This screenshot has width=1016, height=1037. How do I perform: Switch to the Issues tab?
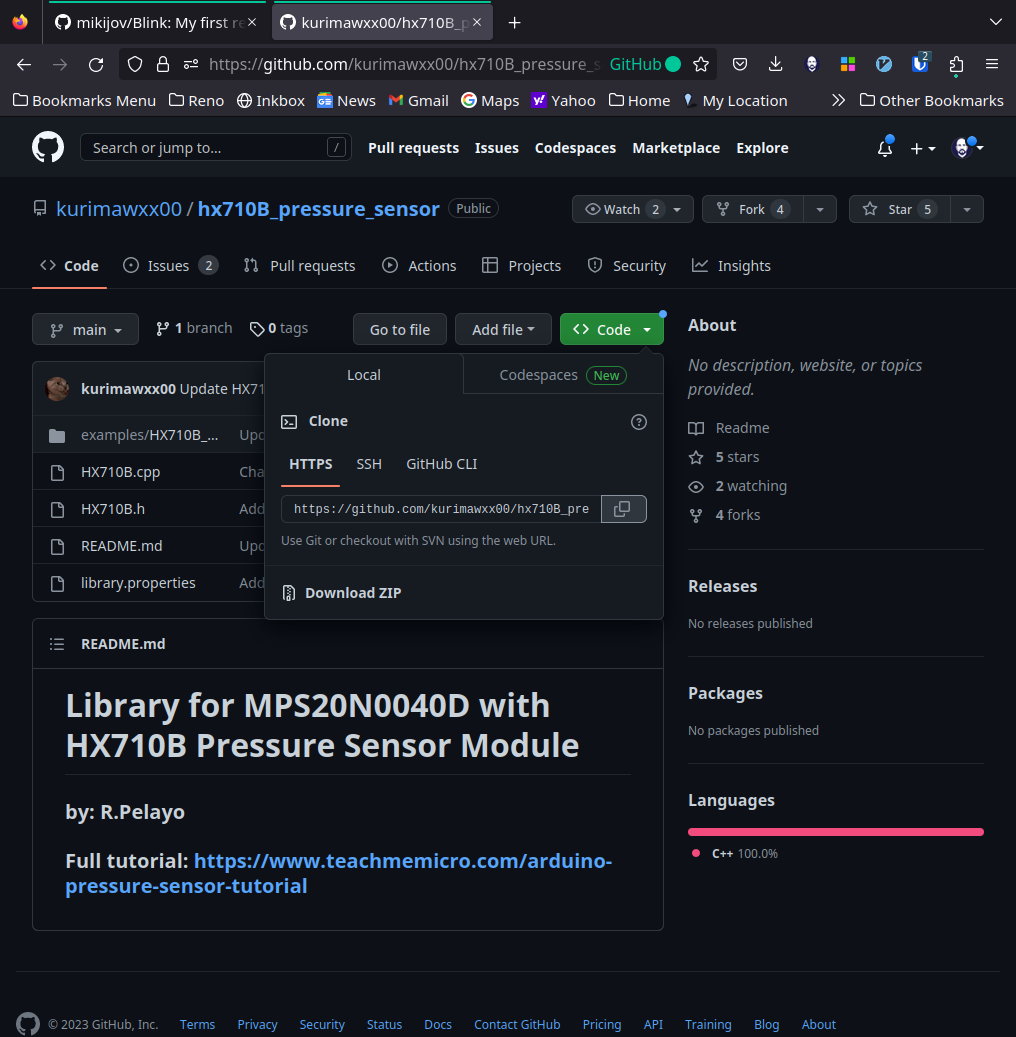[x=170, y=266]
